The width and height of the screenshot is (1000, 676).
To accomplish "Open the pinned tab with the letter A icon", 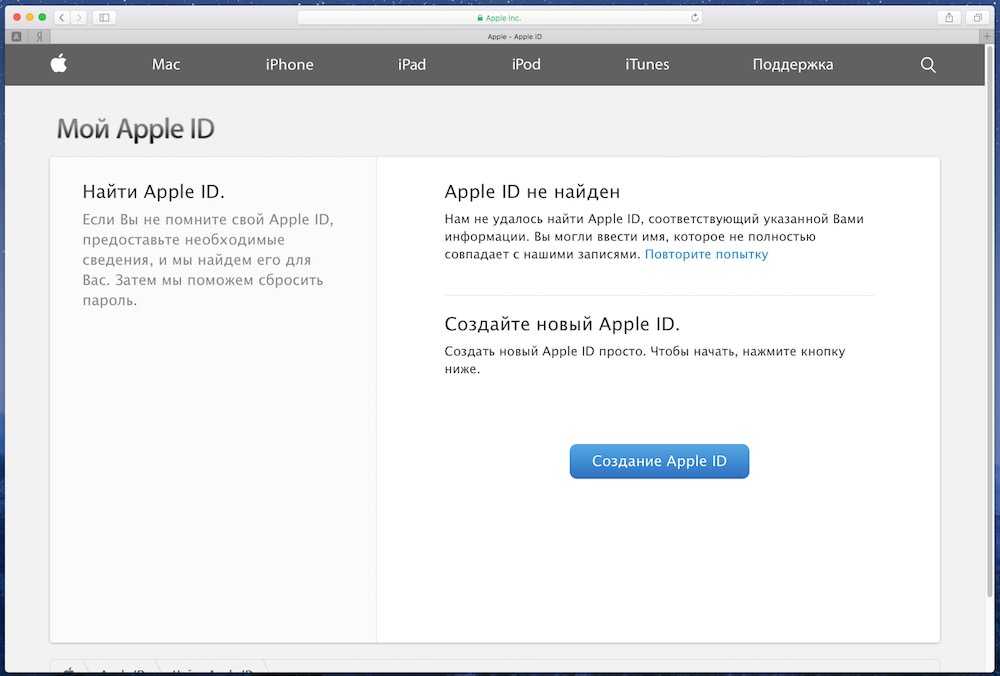I will (x=17, y=36).
